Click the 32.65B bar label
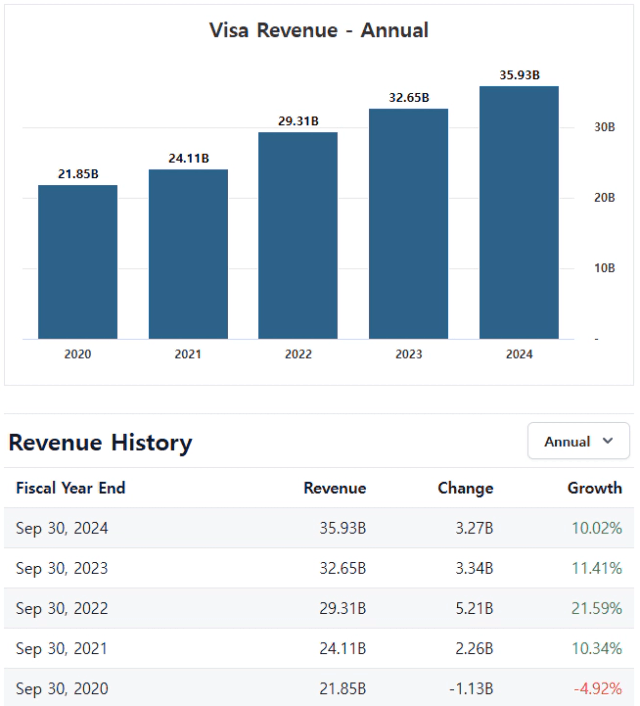Screen dimensions: 640x706 tap(409, 98)
